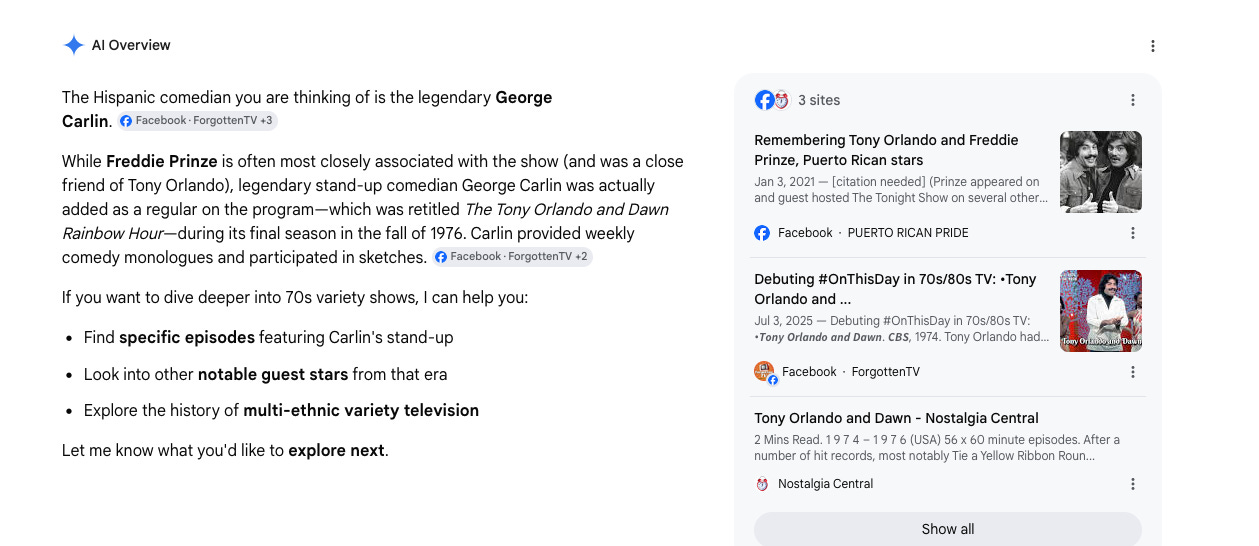Click the black-and-white Orlando and Prinze thumbnail
Image resolution: width=1259 pixels, height=546 pixels.
coord(1101,172)
